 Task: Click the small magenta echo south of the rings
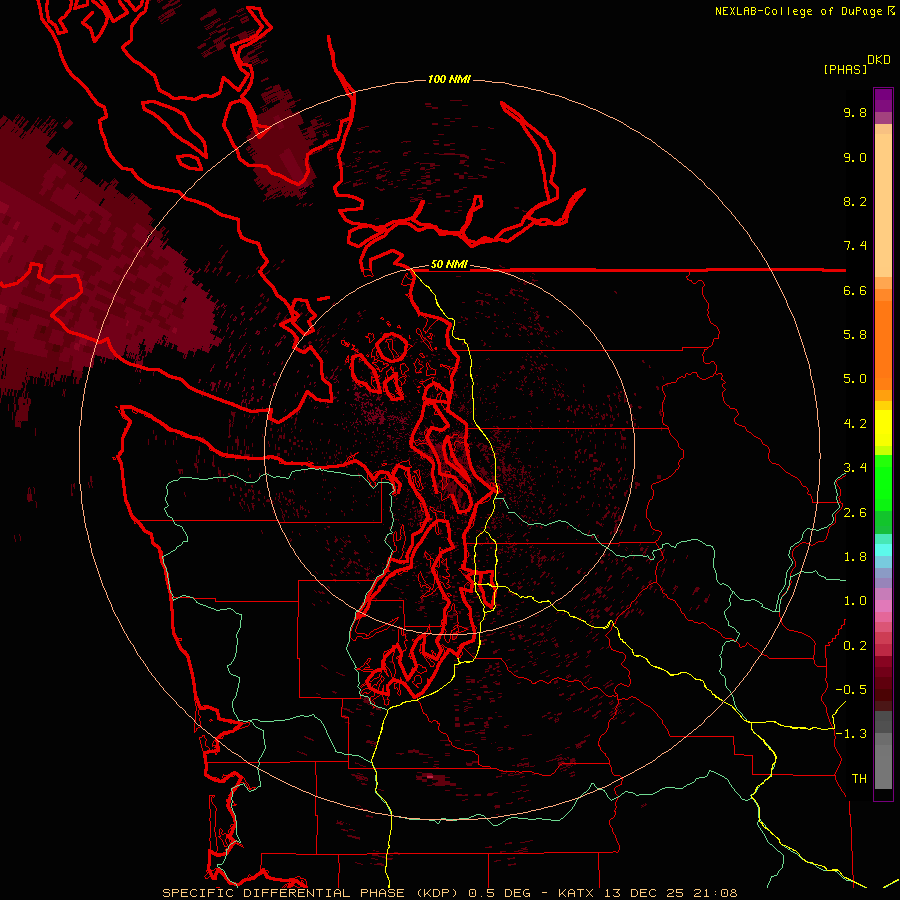click(430, 776)
